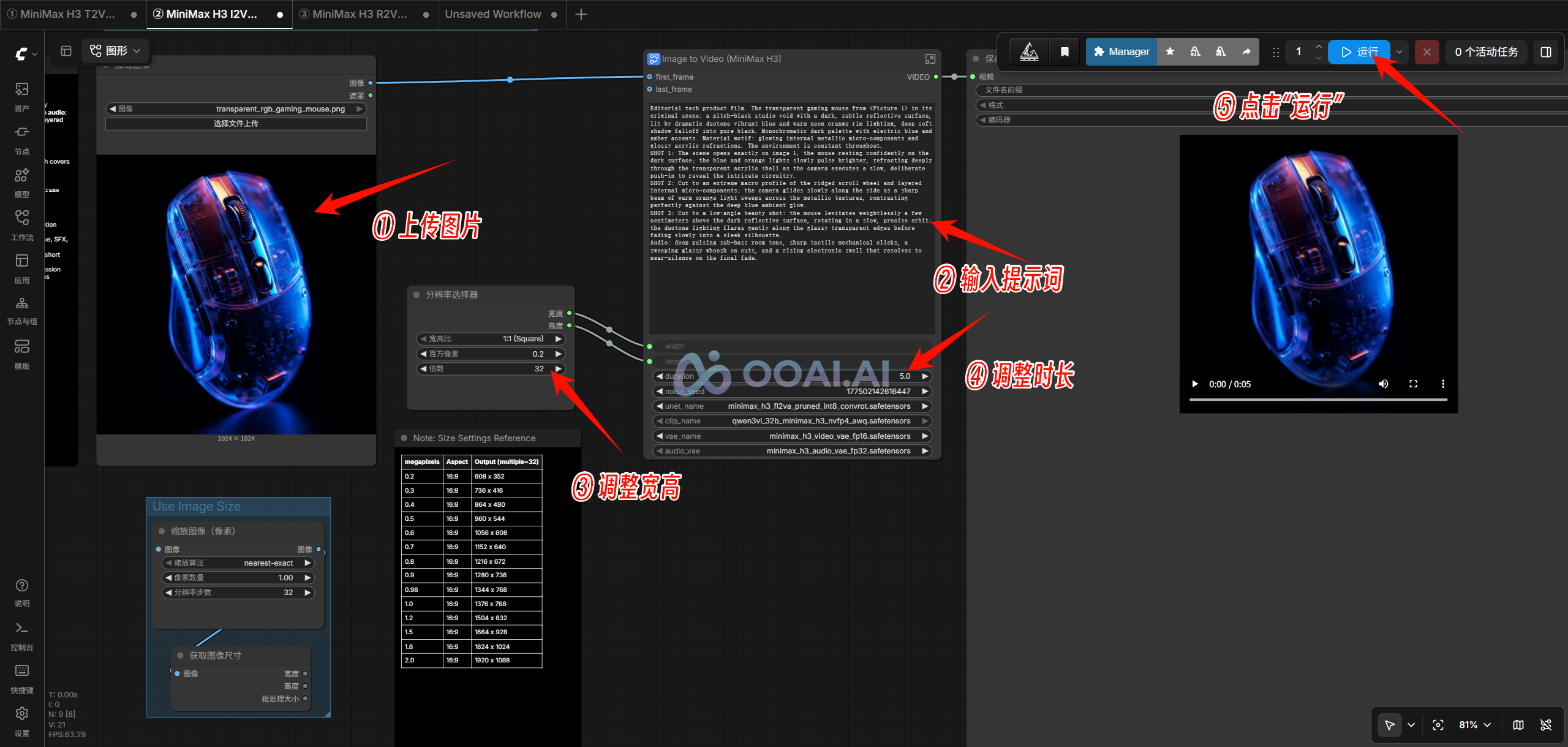Image resolution: width=1568 pixels, height=747 pixels.
Task: Click 选择文件上传 to upload an image
Action: click(x=236, y=124)
